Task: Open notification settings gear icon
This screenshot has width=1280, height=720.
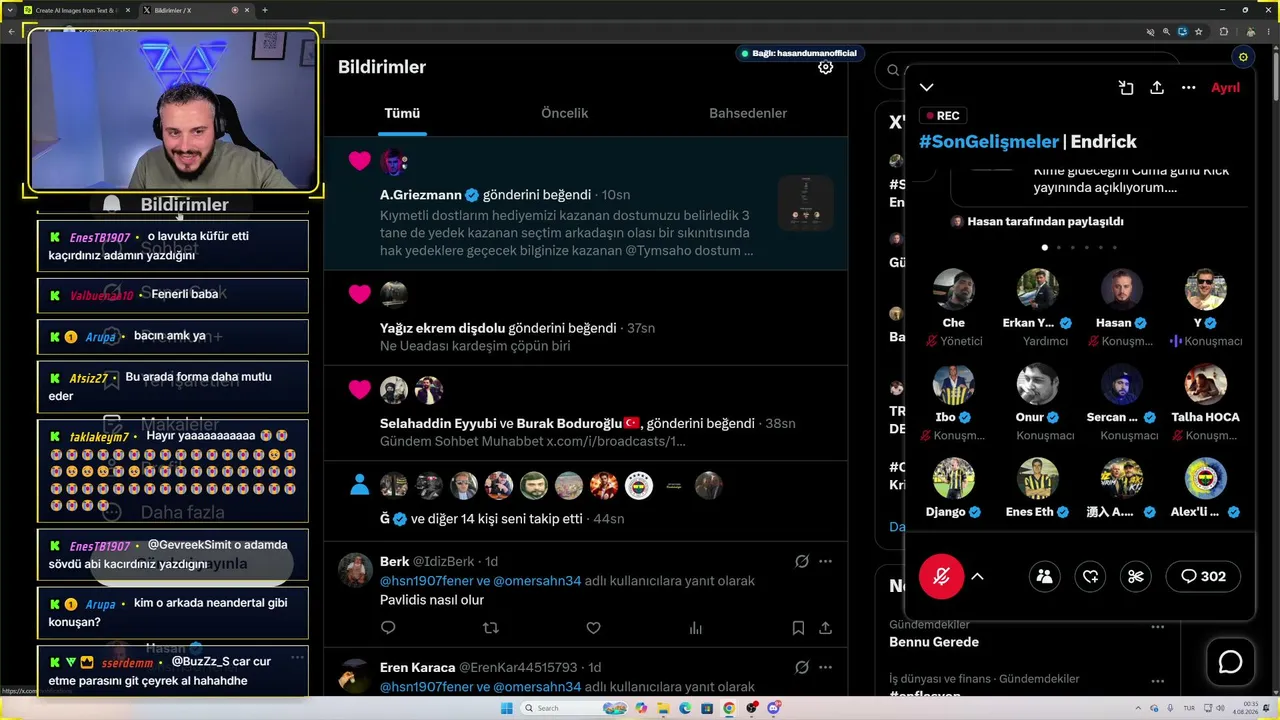Action: pyautogui.click(x=825, y=67)
